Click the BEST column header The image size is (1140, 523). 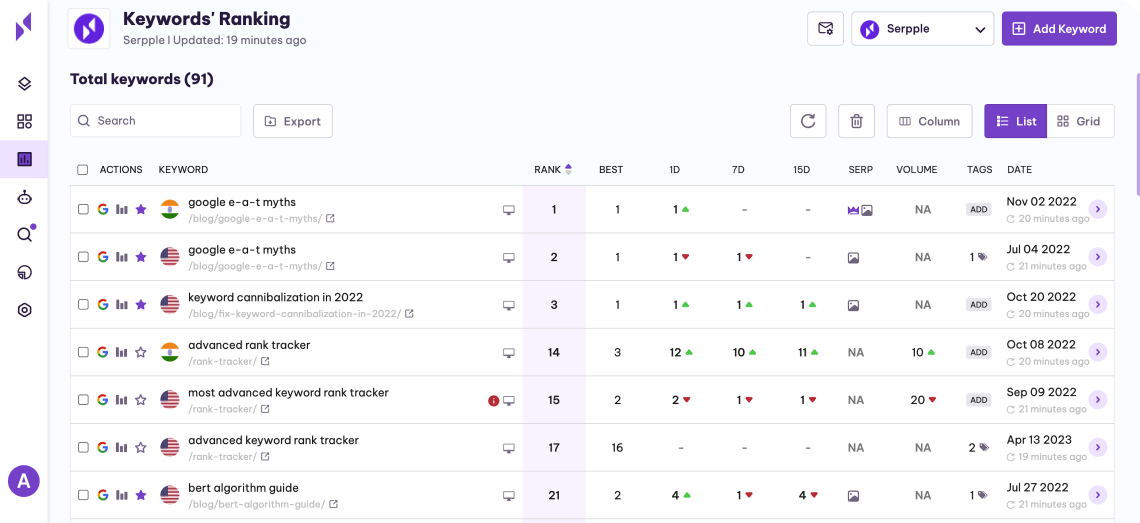611,169
